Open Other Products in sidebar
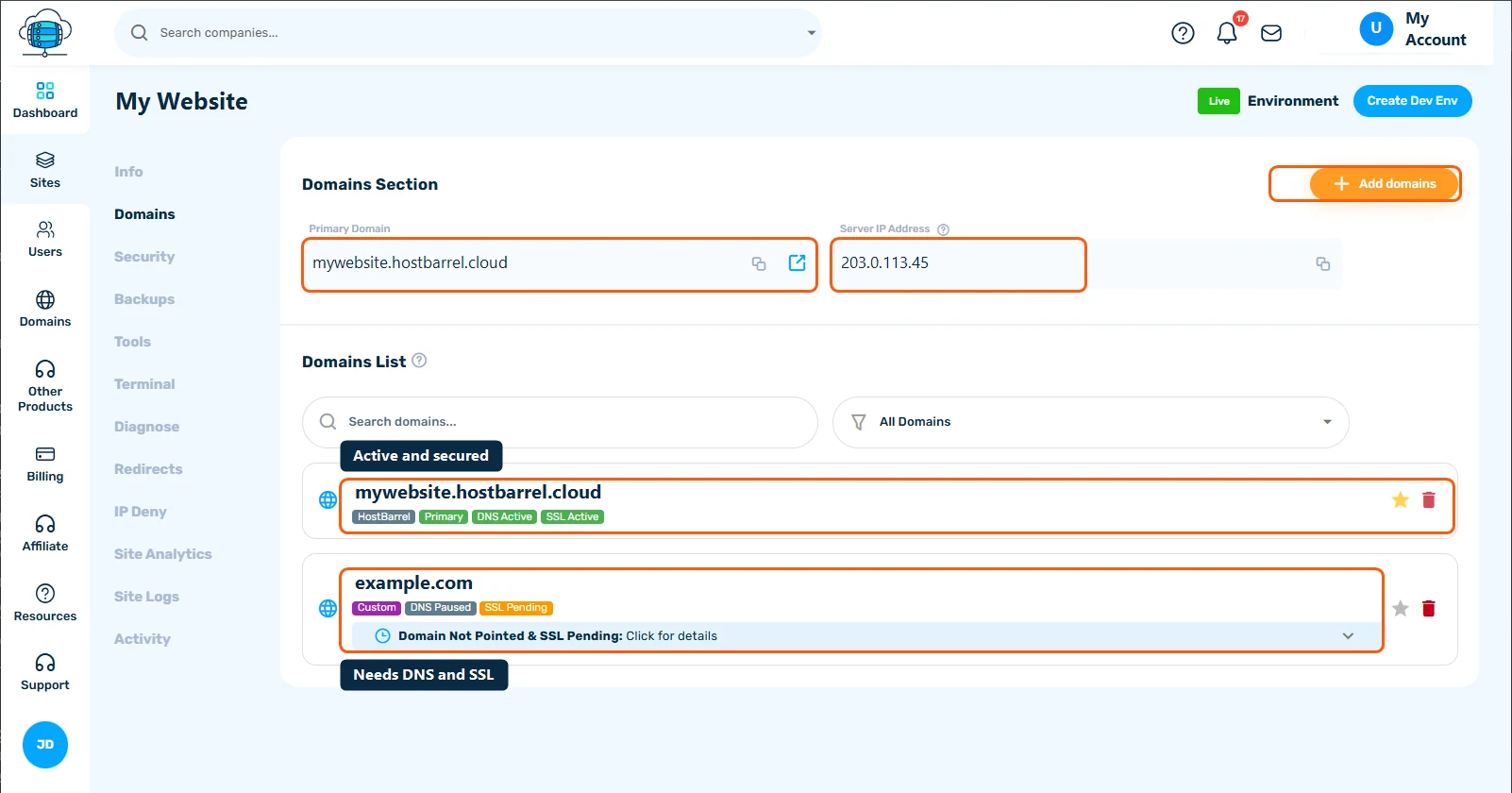Image resolution: width=1512 pixels, height=793 pixels. click(44, 385)
